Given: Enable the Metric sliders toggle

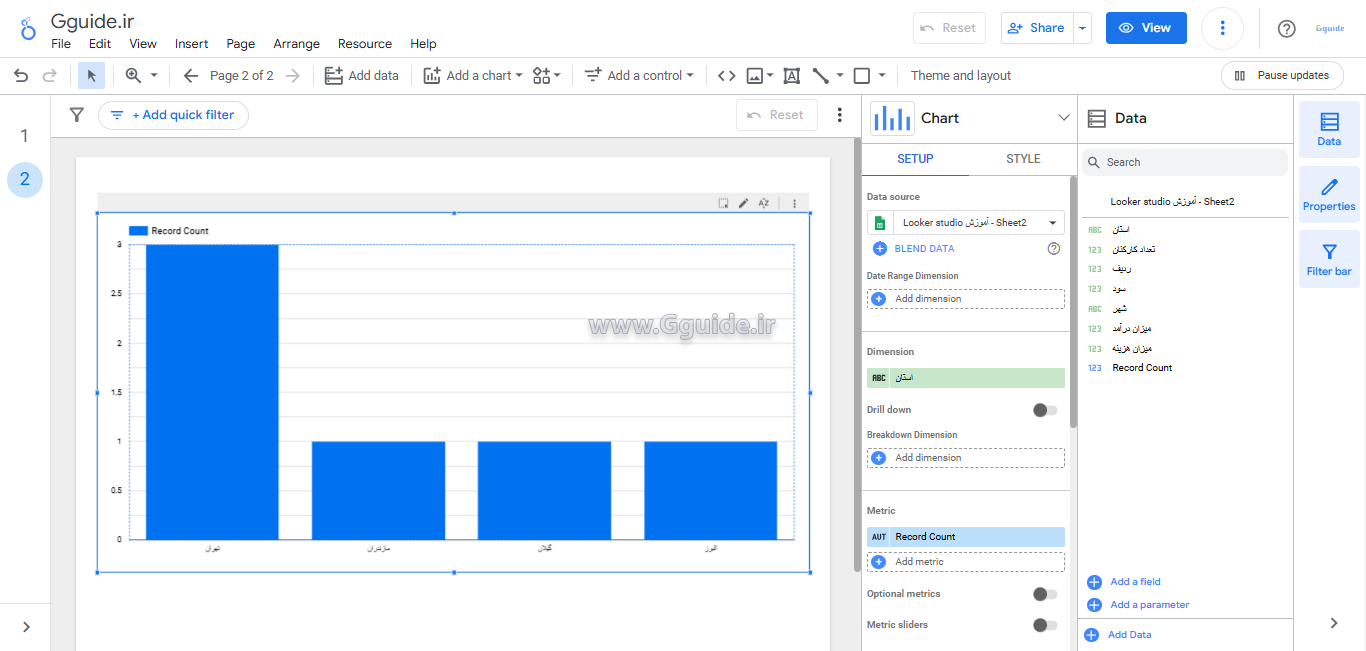Looking at the screenshot, I should pyautogui.click(x=1045, y=625).
